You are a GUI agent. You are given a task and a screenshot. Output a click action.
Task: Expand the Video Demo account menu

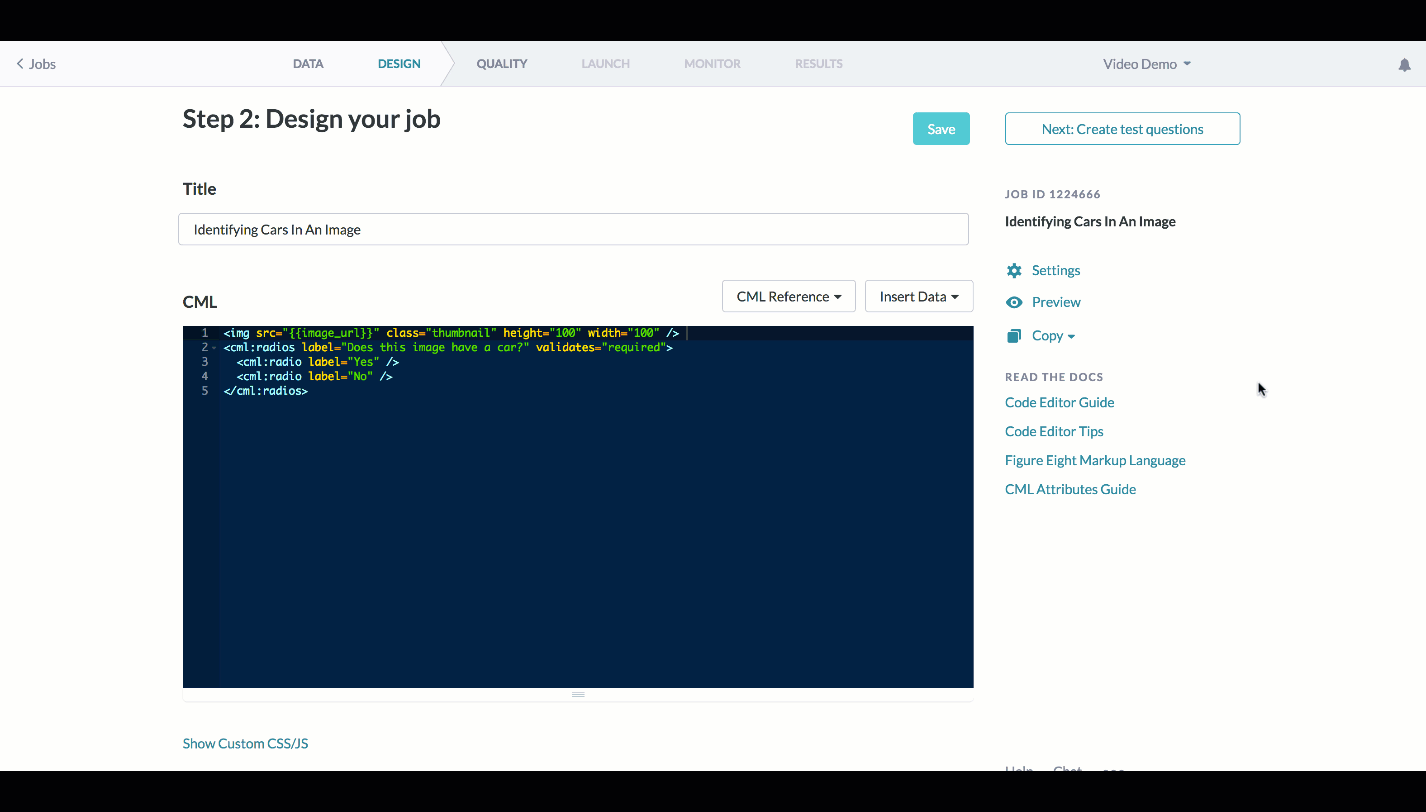click(x=1147, y=64)
